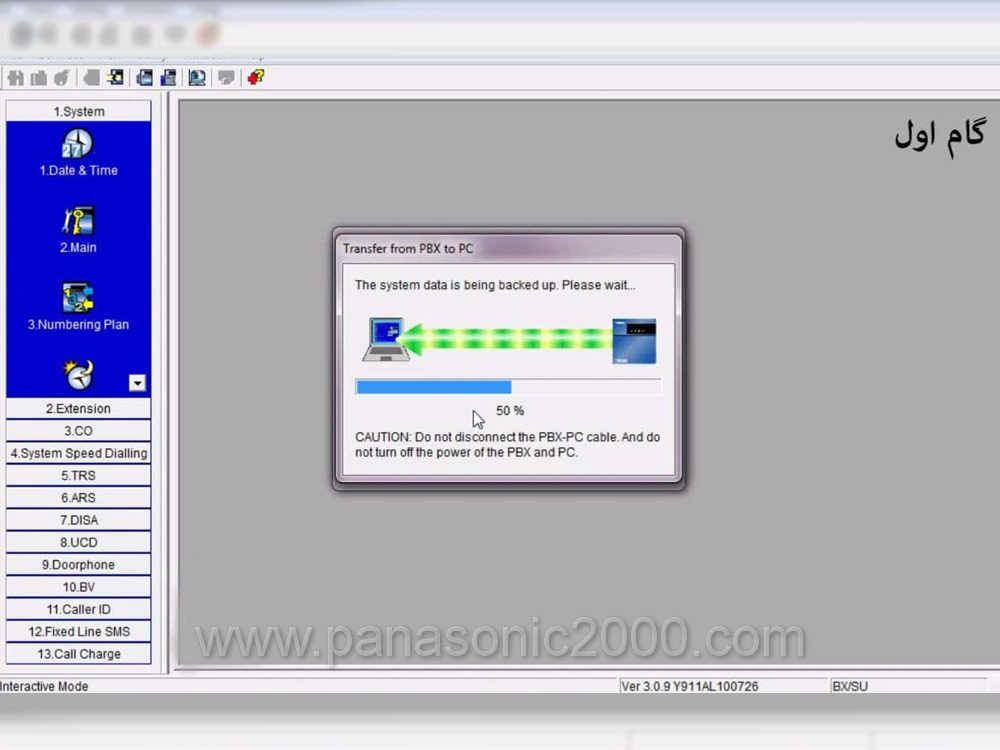The height and width of the screenshot is (750, 1000).
Task: Select the 7.DISA menu item
Action: click(x=78, y=520)
